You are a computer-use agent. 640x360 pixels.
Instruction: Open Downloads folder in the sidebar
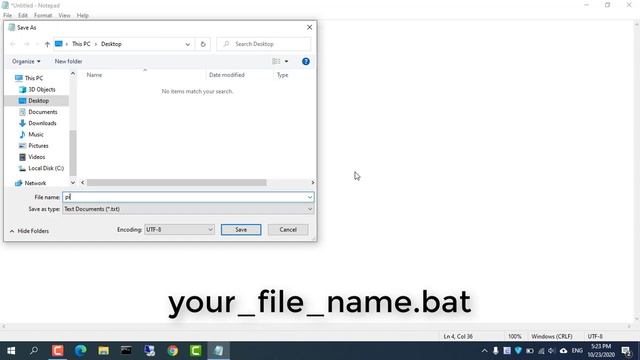42,123
